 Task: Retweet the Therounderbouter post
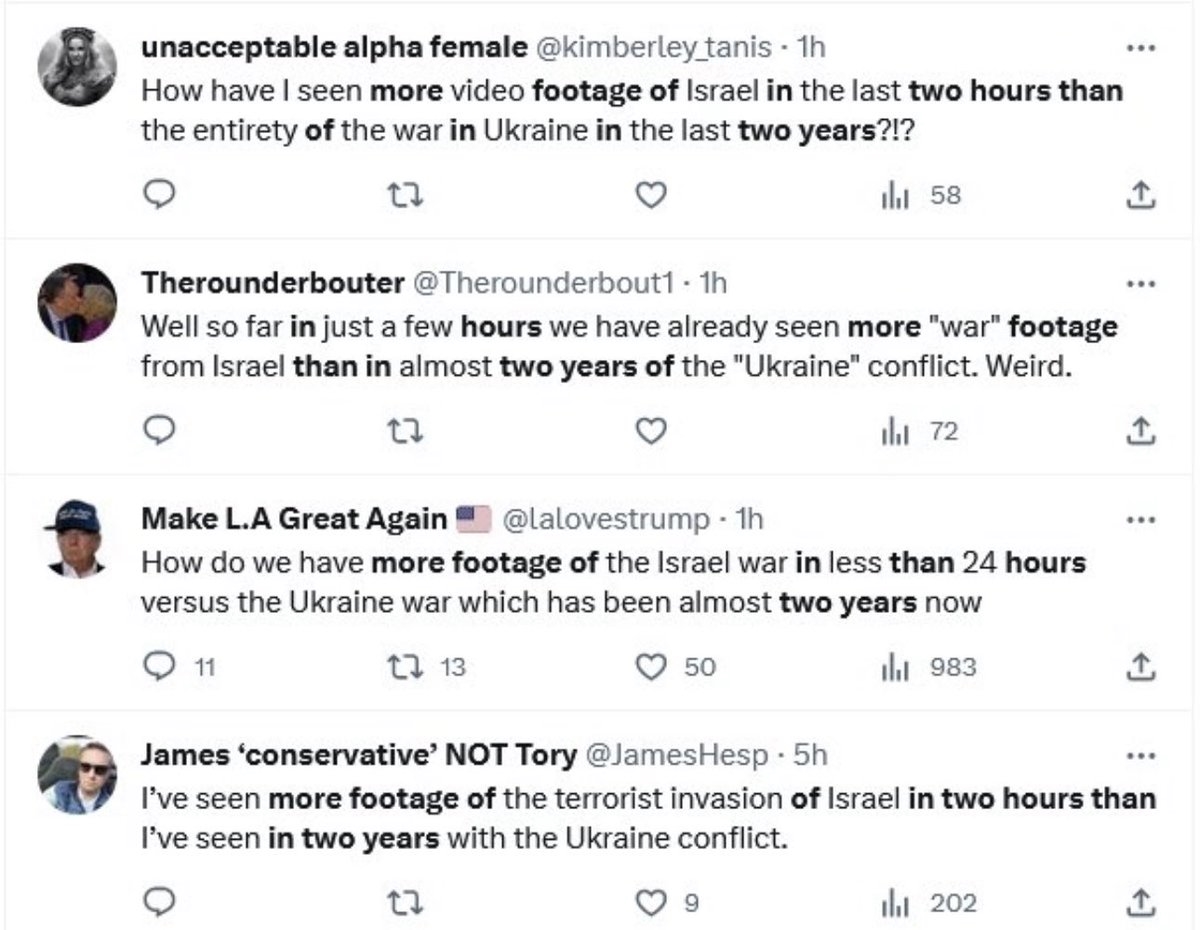pos(404,432)
